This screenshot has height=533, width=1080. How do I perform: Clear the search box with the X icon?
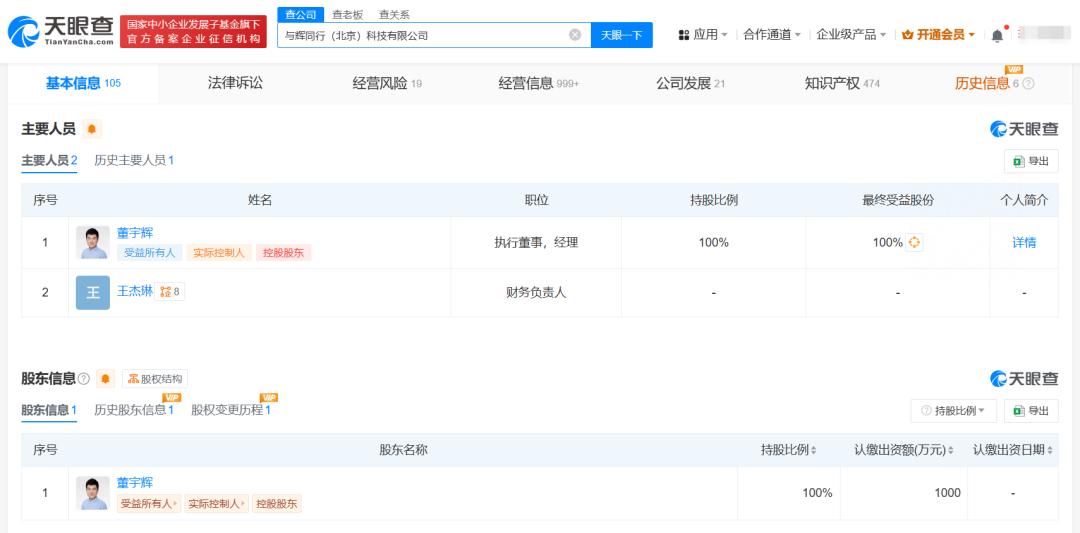tap(575, 35)
